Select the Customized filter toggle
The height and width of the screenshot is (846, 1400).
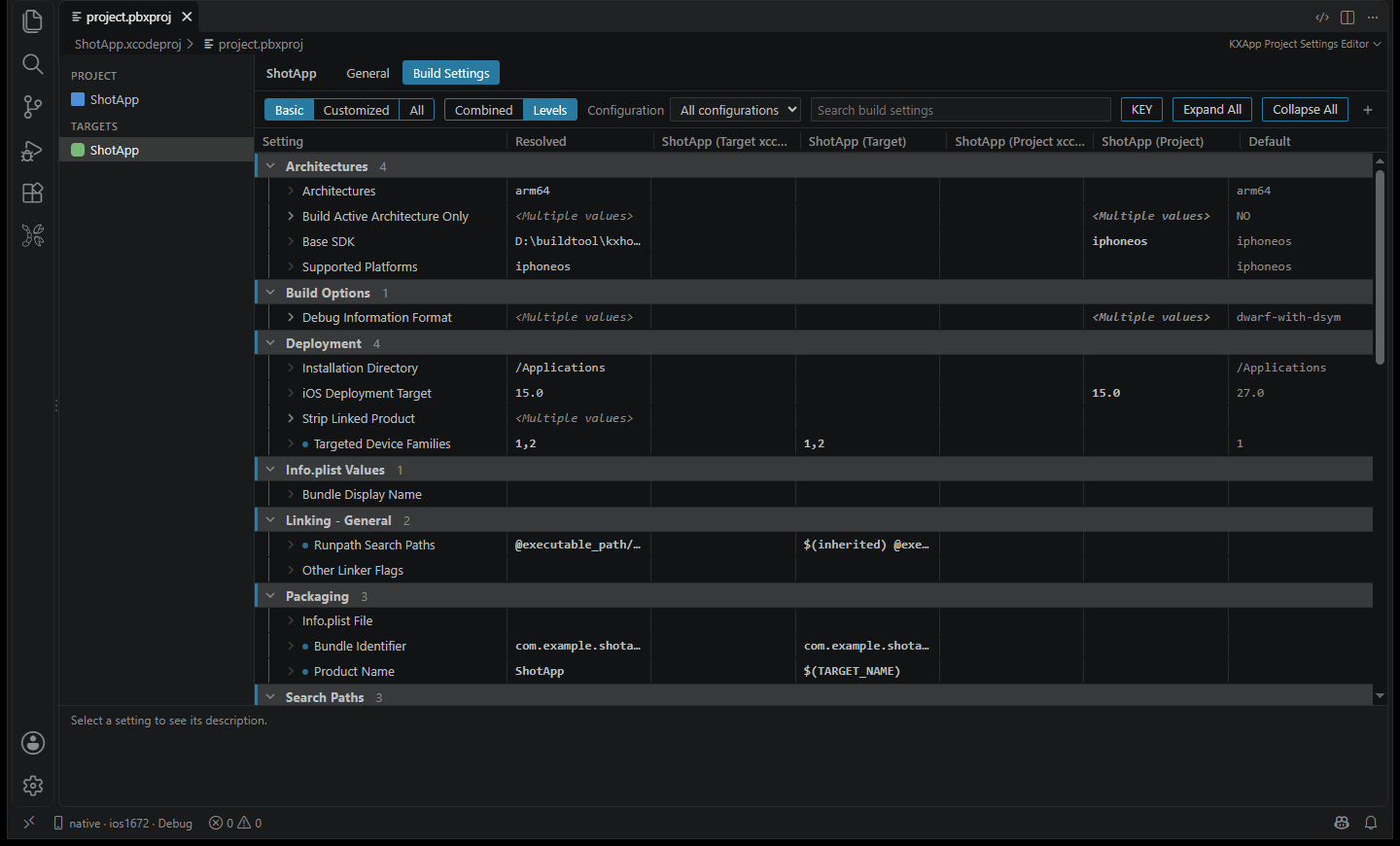[356, 110]
